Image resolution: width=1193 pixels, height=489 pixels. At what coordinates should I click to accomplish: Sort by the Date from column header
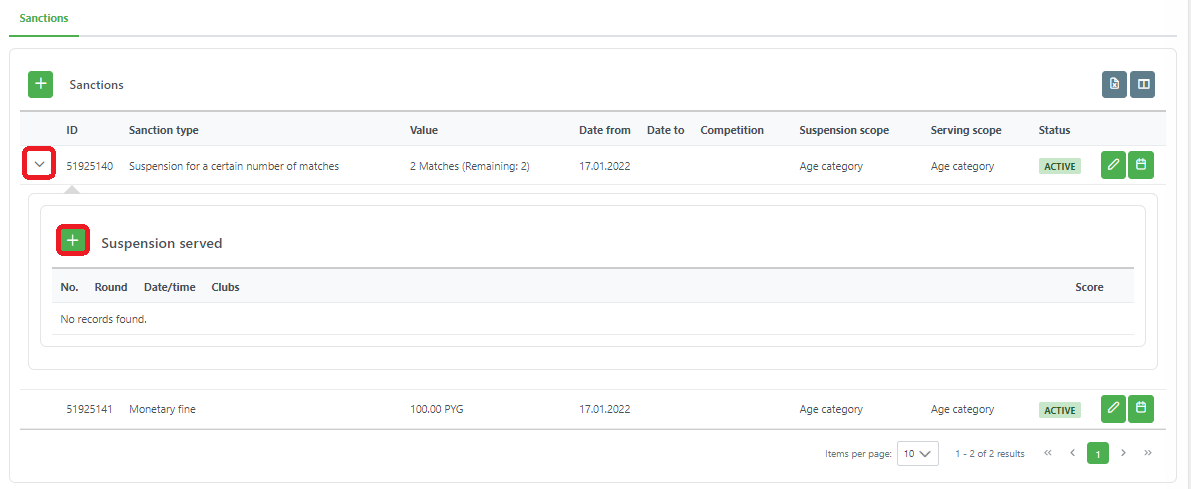tap(604, 130)
